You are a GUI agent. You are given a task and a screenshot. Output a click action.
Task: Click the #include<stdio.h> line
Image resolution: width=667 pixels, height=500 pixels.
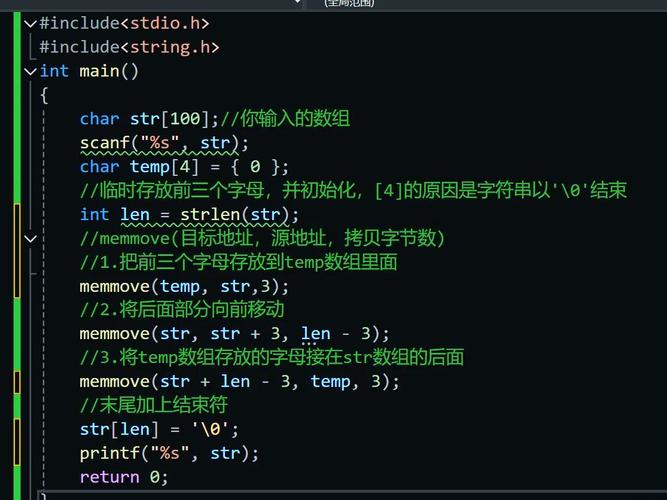(x=124, y=23)
